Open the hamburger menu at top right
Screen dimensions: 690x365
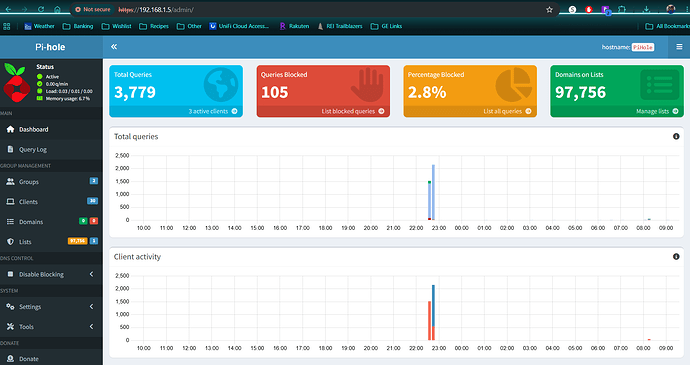pos(679,47)
